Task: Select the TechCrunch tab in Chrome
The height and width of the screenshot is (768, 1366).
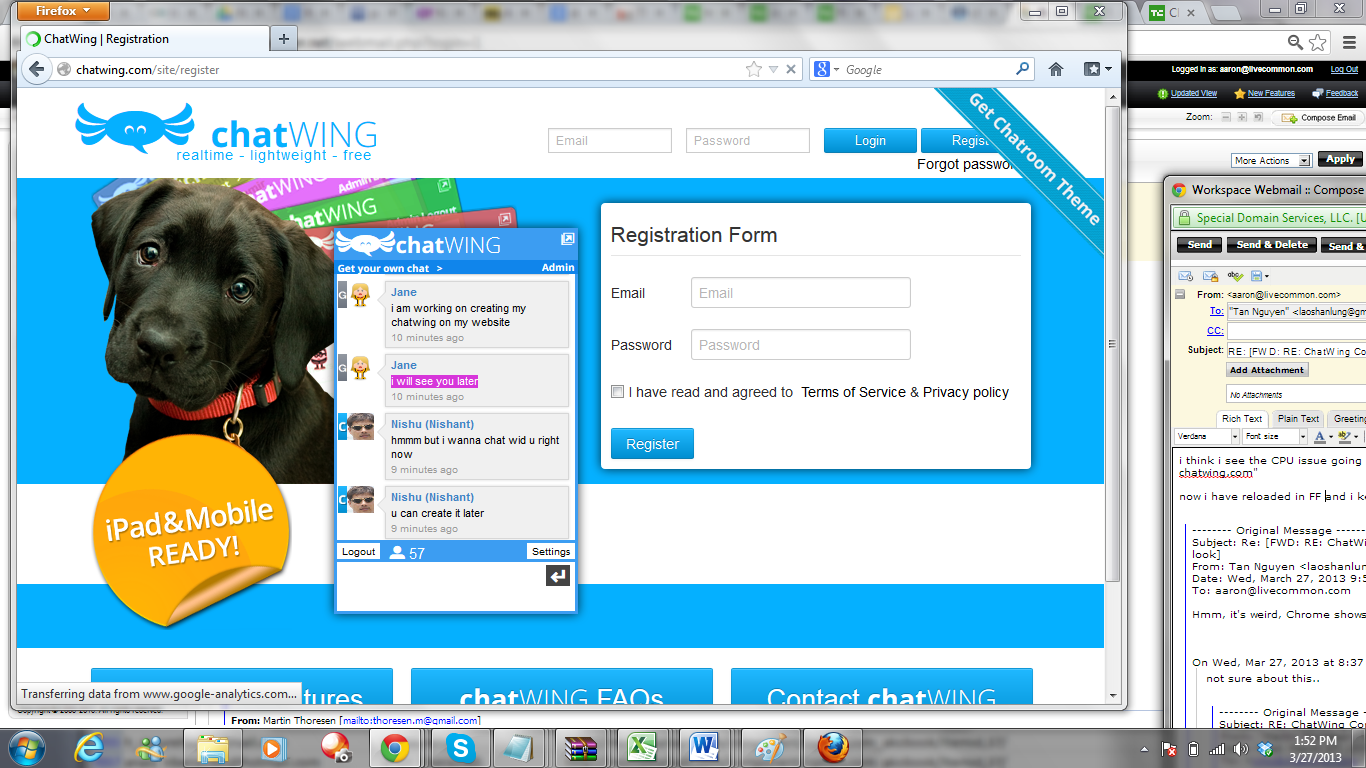Action: coord(1170,12)
